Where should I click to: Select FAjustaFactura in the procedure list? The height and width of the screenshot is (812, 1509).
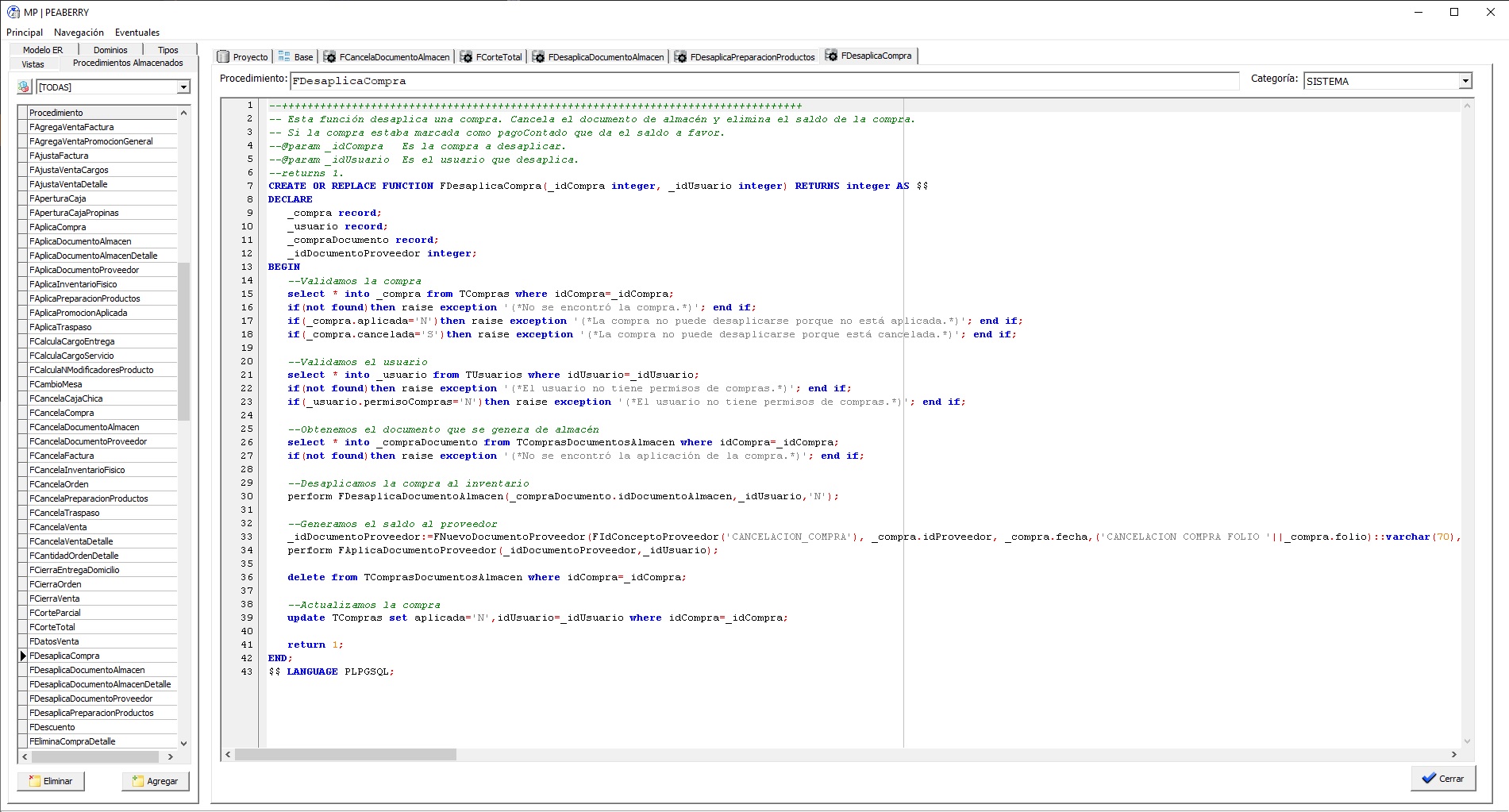click(x=102, y=156)
